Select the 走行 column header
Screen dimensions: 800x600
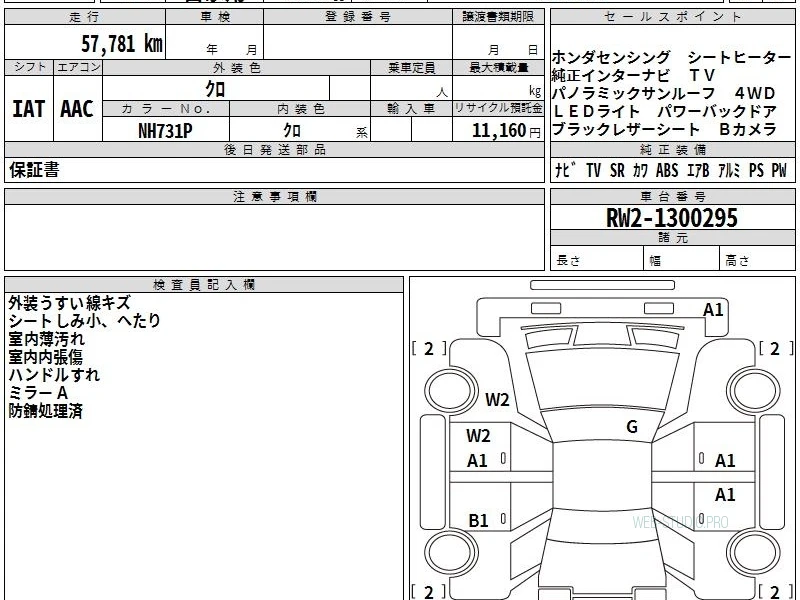click(x=85, y=17)
